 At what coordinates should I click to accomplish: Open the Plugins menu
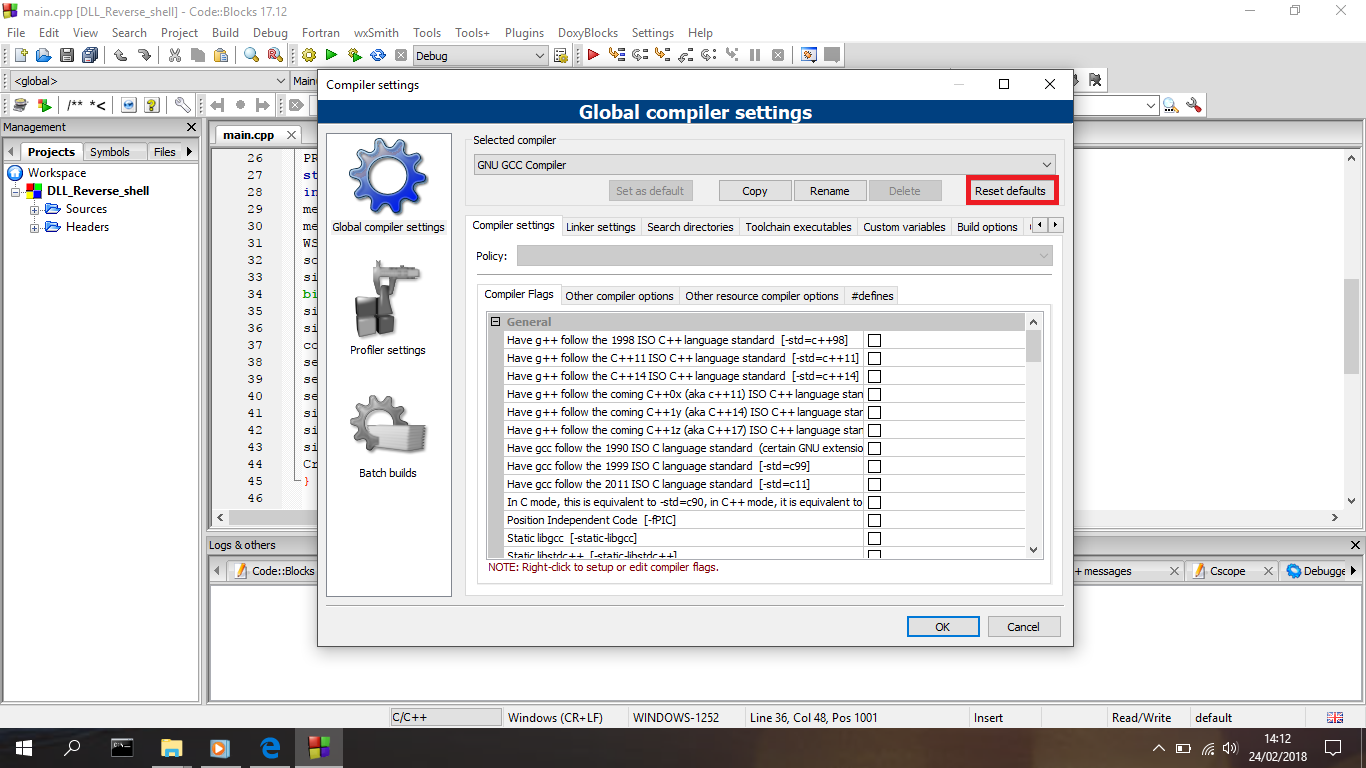(x=524, y=32)
